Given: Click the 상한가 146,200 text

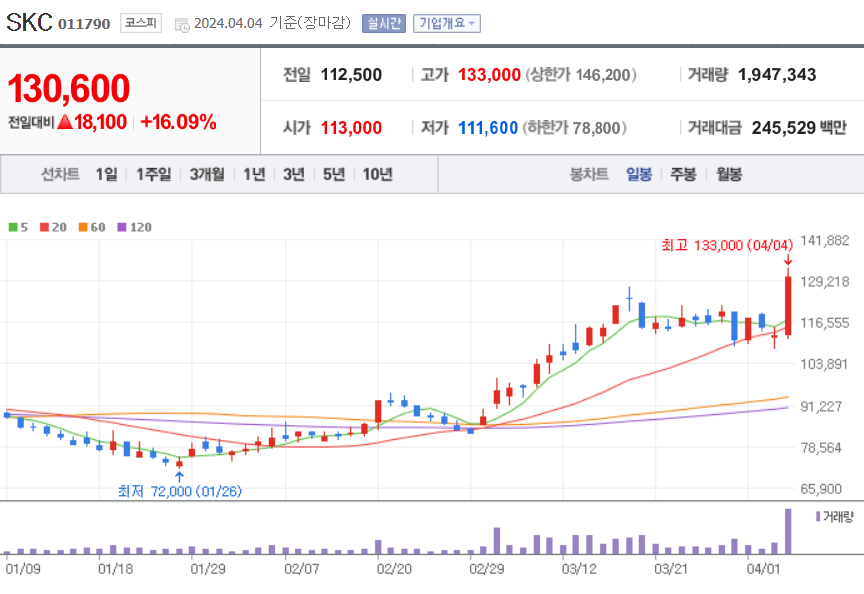Looking at the screenshot, I should (581, 74).
